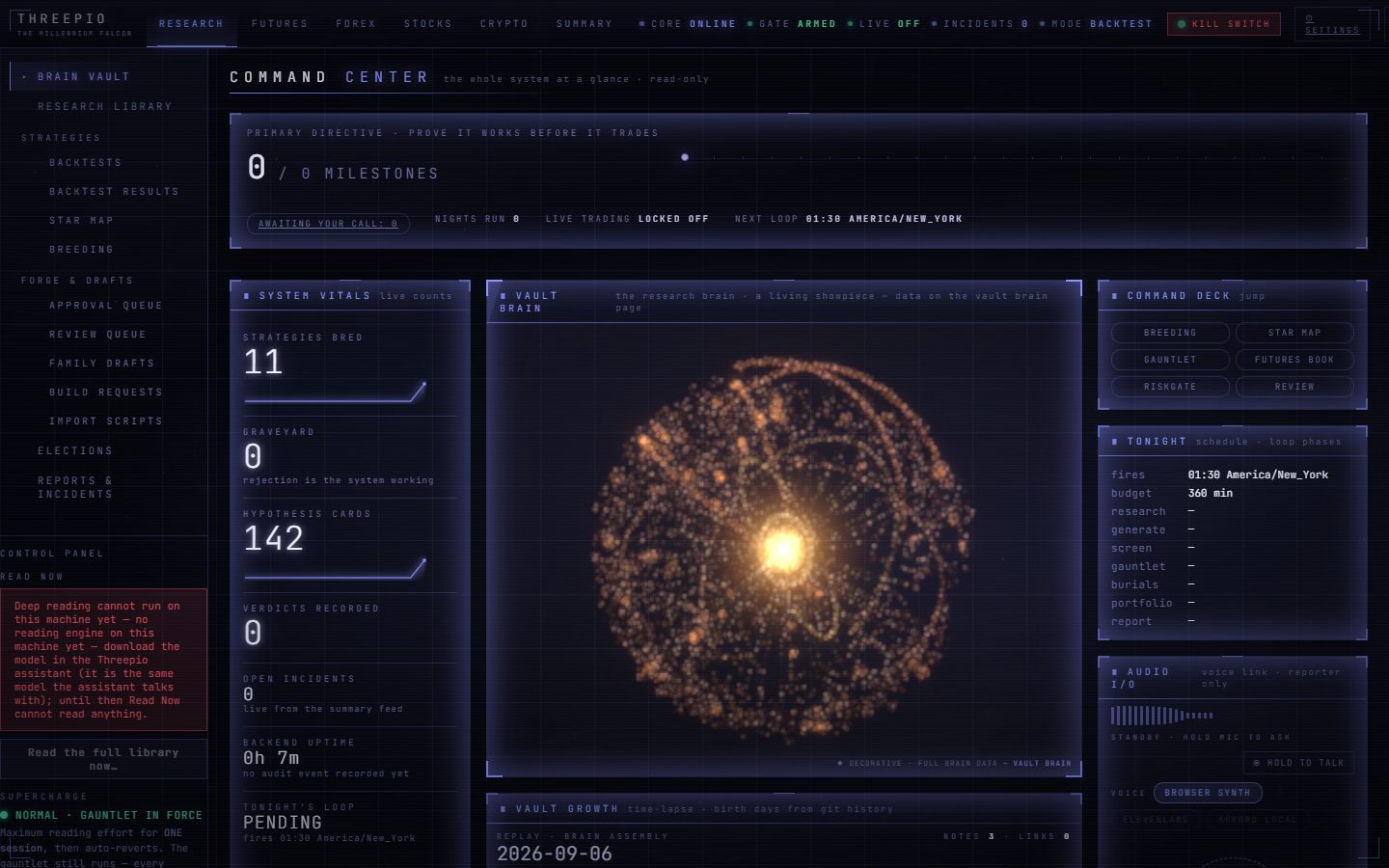Click the Hypothesis Cards sparkline chart
1389x868 pixels.
tap(335, 569)
